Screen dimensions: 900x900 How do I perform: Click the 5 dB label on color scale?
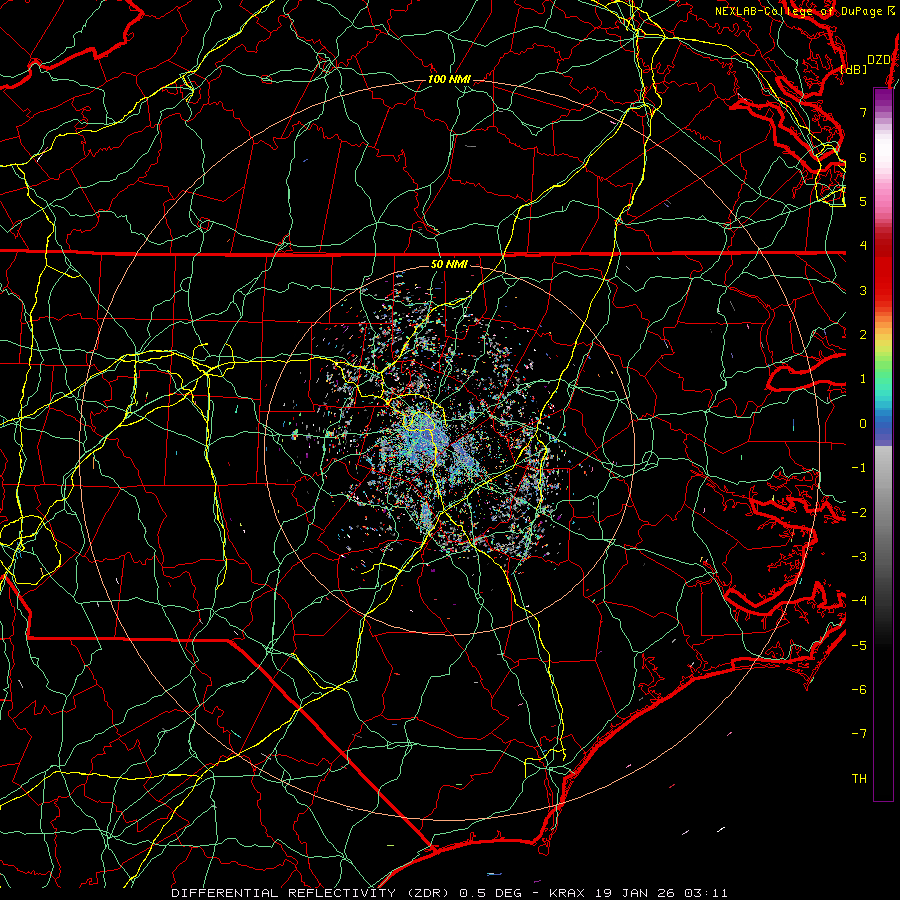[863, 201]
